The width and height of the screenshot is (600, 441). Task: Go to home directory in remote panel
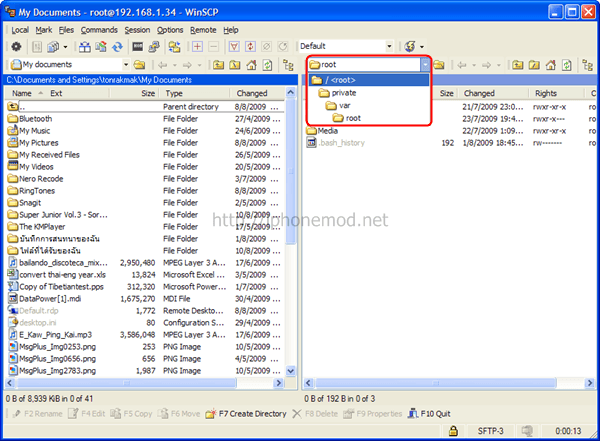point(551,65)
